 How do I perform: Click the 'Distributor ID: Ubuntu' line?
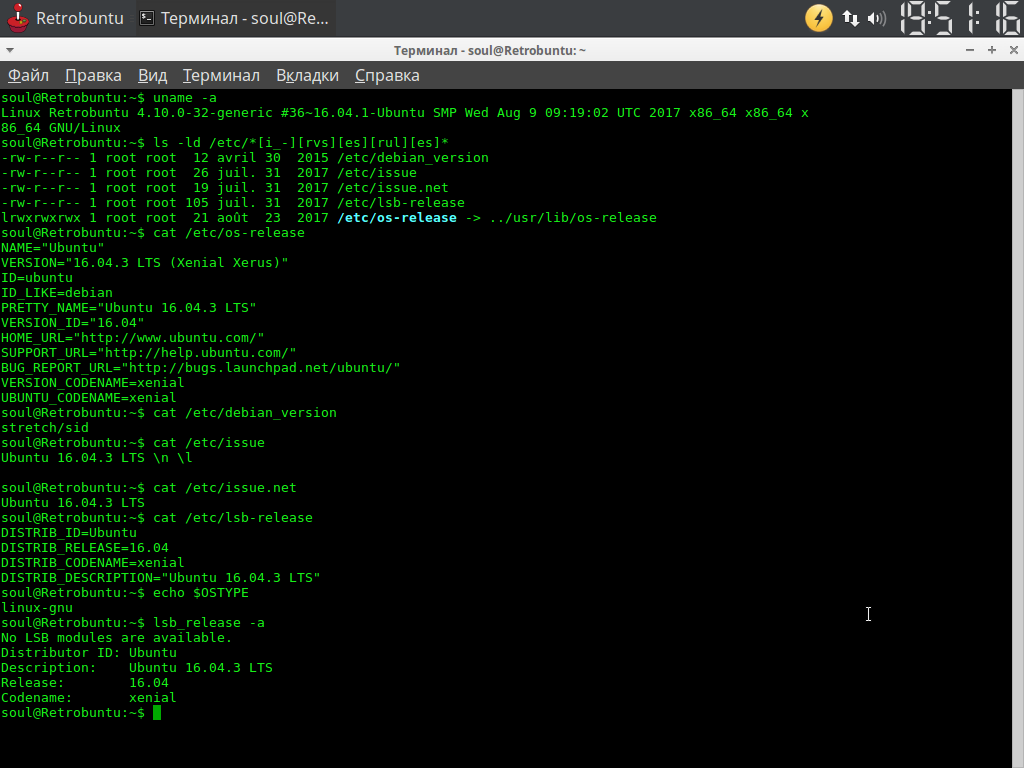coord(89,654)
